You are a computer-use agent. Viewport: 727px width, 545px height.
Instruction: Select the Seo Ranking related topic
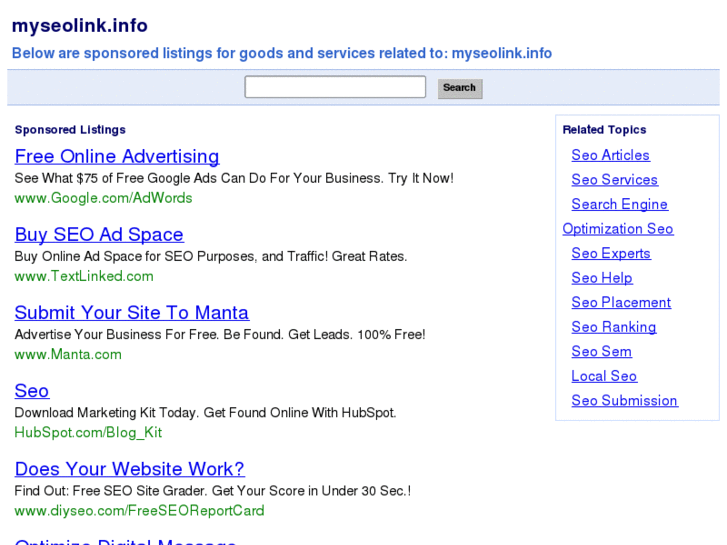[614, 327]
